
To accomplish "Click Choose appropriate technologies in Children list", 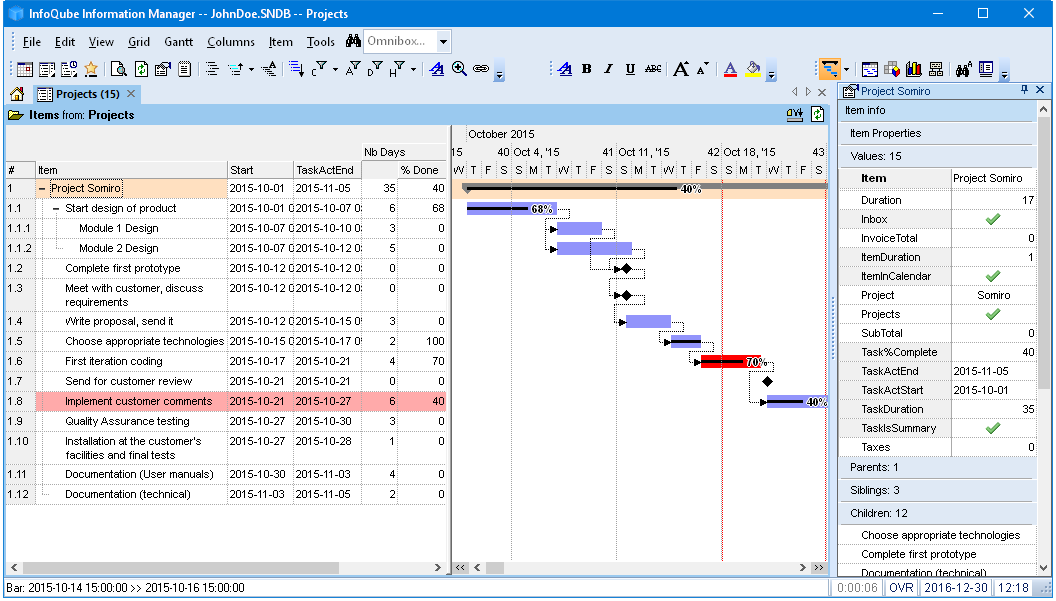I will click(x=940, y=535).
